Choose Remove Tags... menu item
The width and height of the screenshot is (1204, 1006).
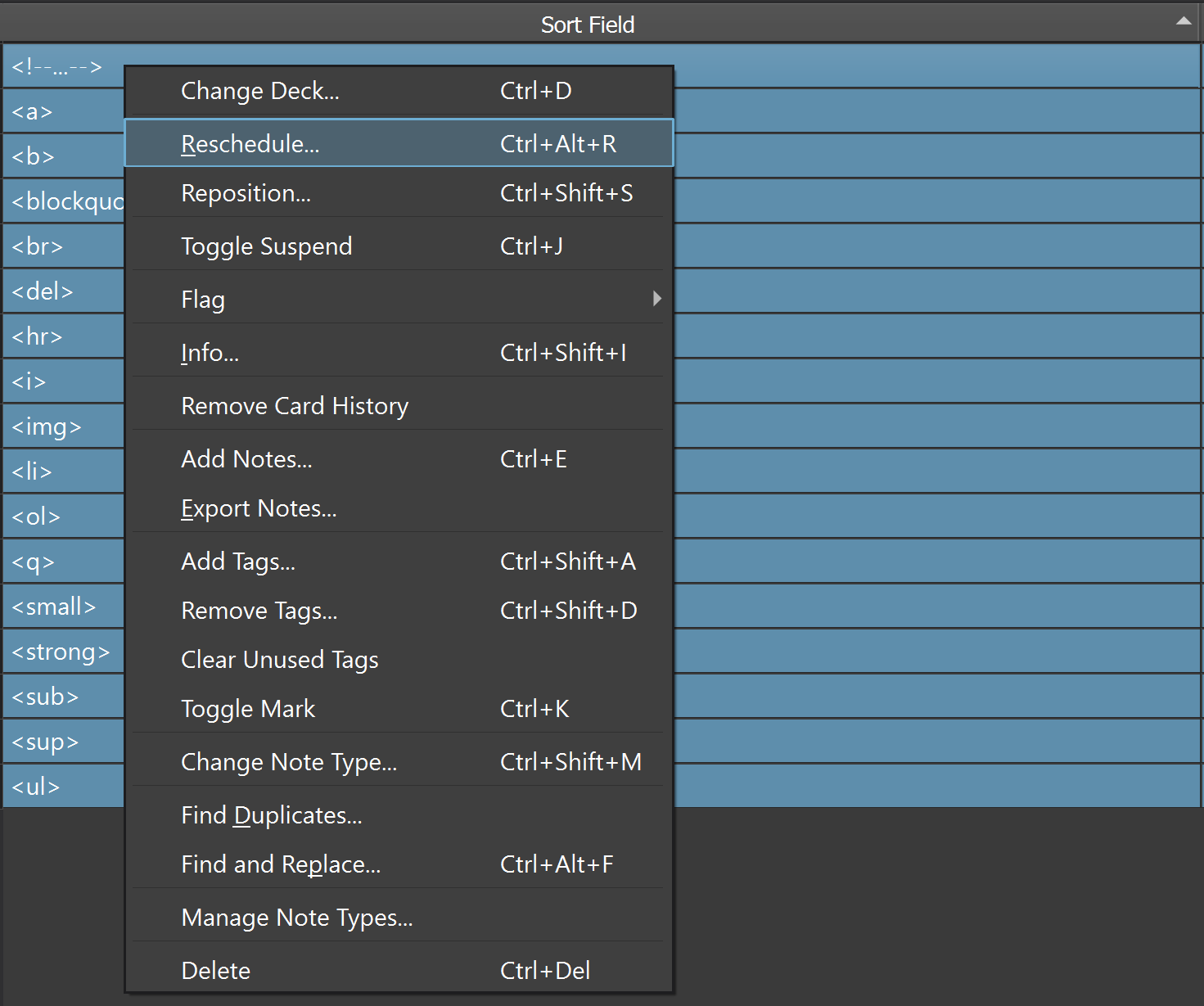tap(399, 611)
